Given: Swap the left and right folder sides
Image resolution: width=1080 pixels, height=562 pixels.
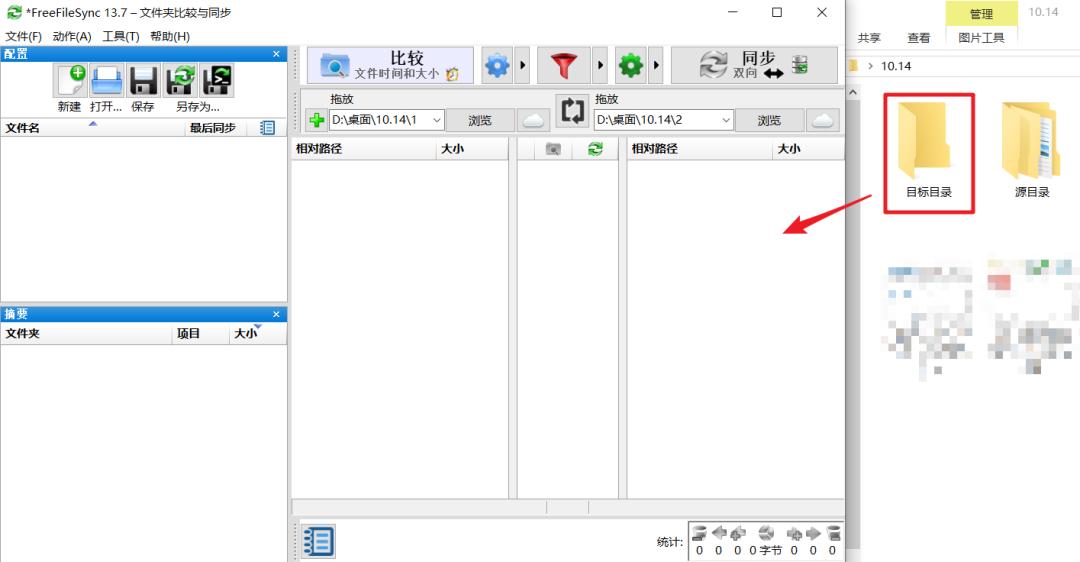Looking at the screenshot, I should click(572, 111).
